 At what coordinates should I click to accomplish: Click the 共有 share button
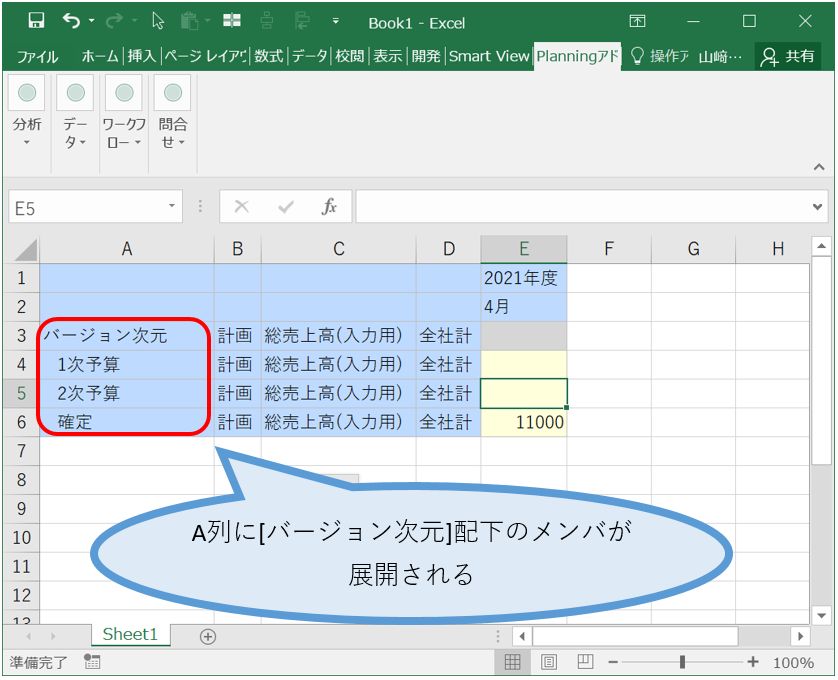787,56
